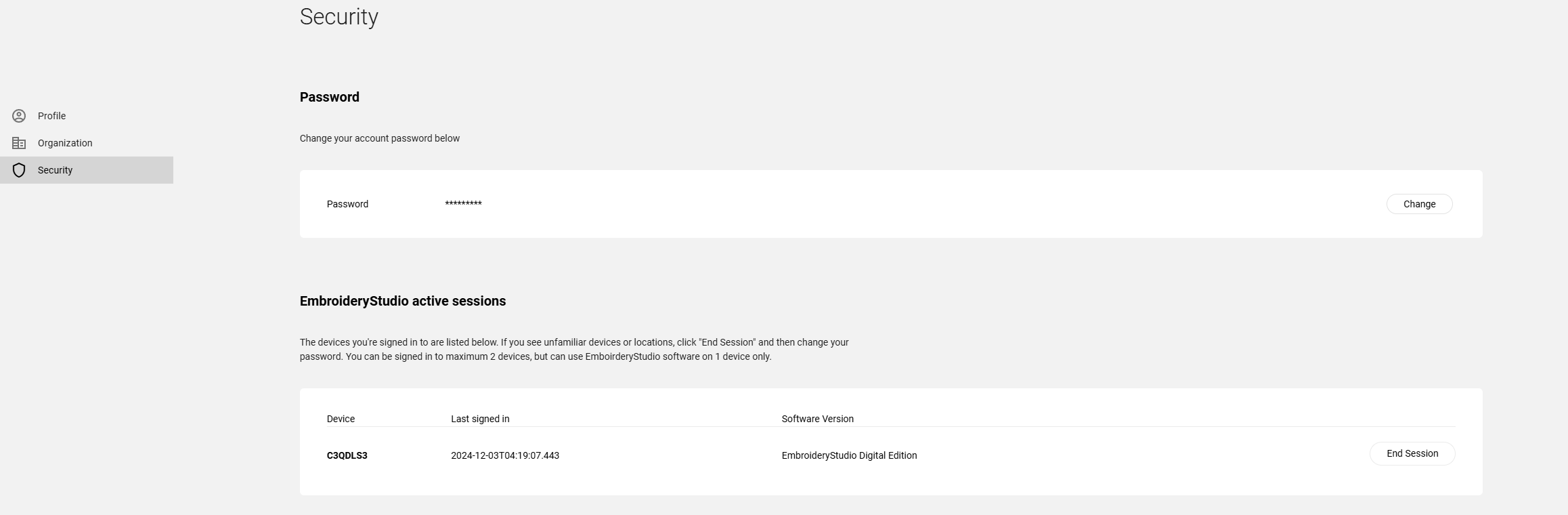Click the Software Version column header
Image resolution: width=1568 pixels, height=515 pixels.
817,419
